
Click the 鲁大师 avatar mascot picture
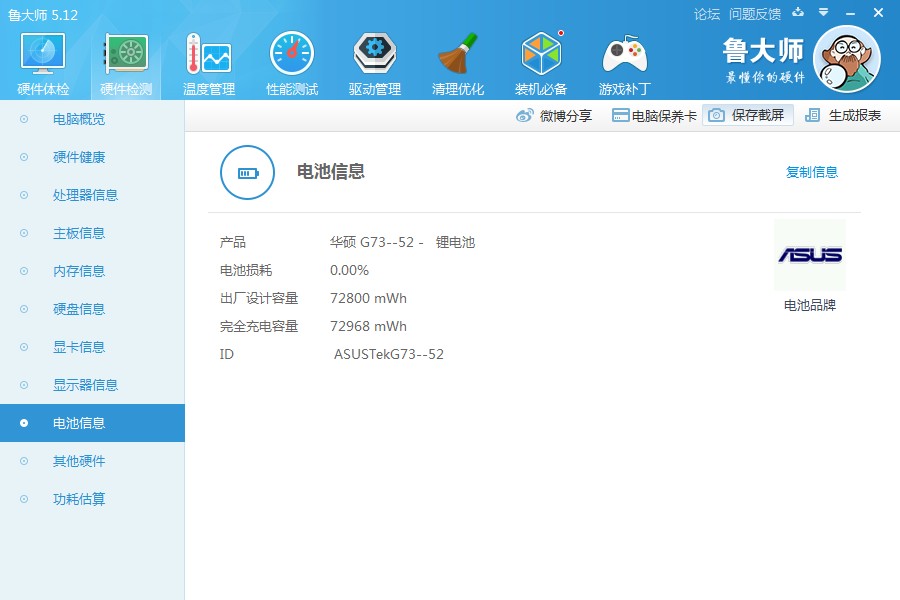[846, 59]
